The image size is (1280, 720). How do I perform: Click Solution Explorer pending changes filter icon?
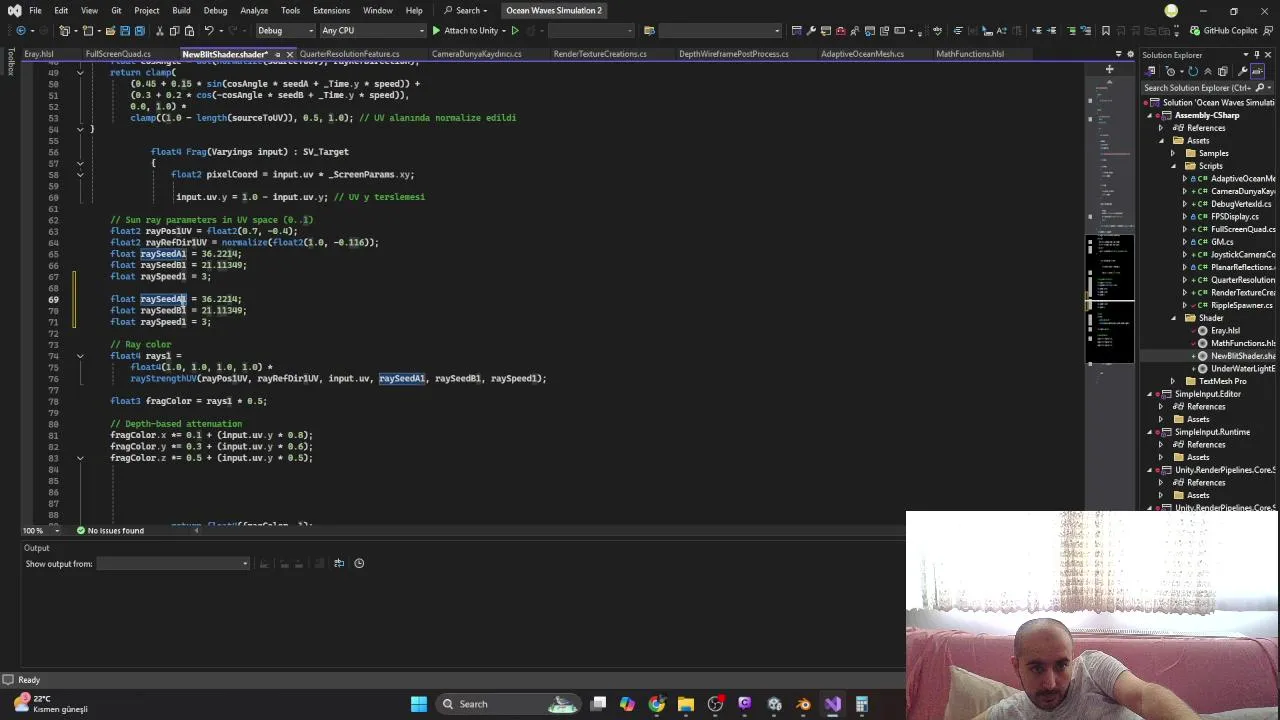1168,71
